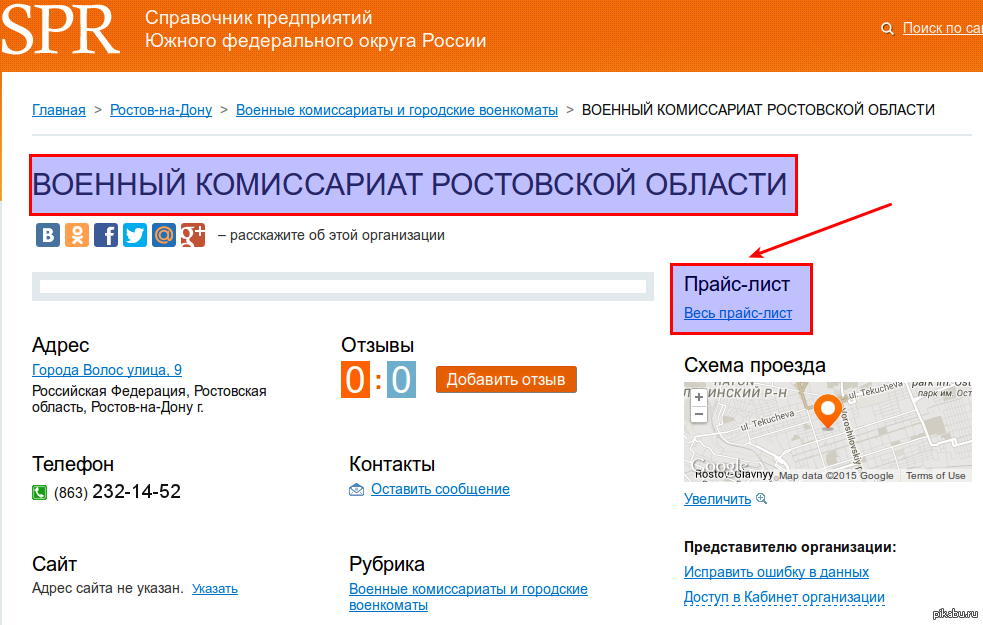Click the Поиск по сайту search field

pyautogui.click(x=941, y=28)
